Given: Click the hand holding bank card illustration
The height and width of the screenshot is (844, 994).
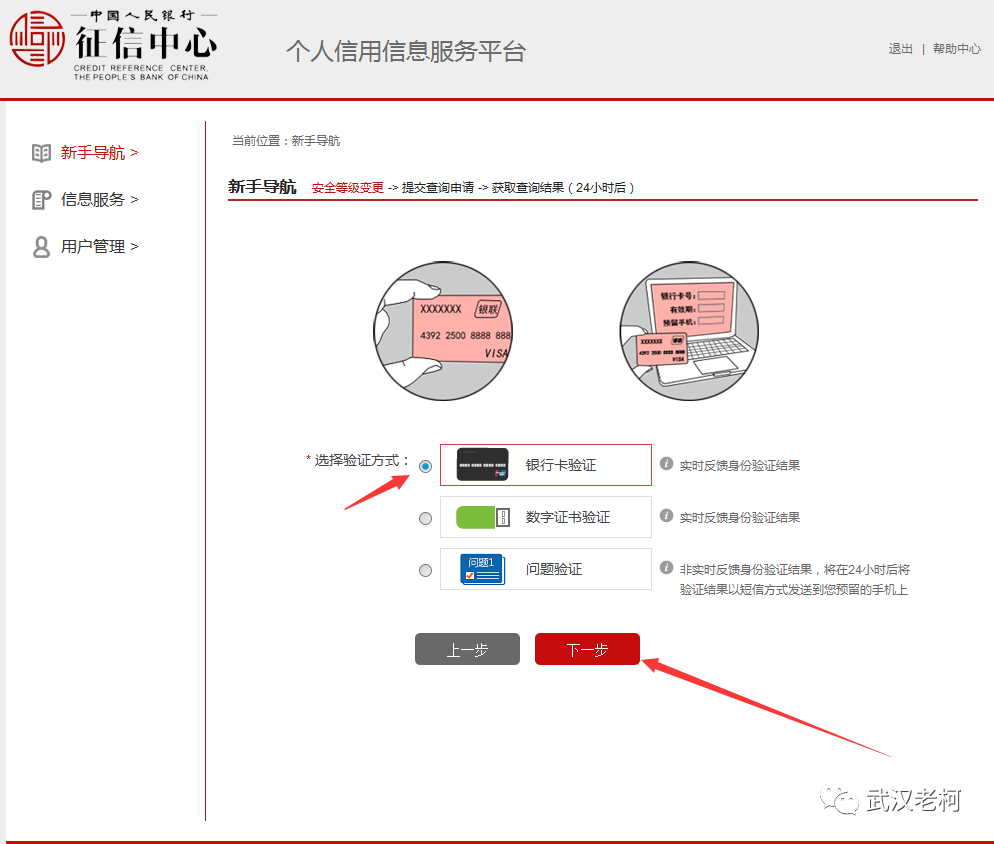Looking at the screenshot, I should [x=443, y=331].
